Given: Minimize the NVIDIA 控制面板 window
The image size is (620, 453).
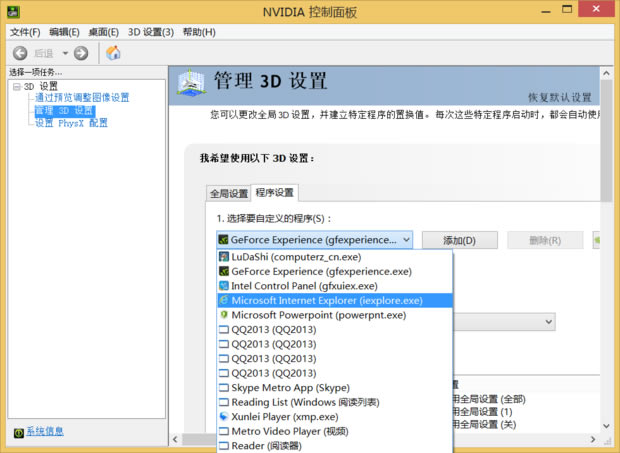Looking at the screenshot, I should click(546, 10).
